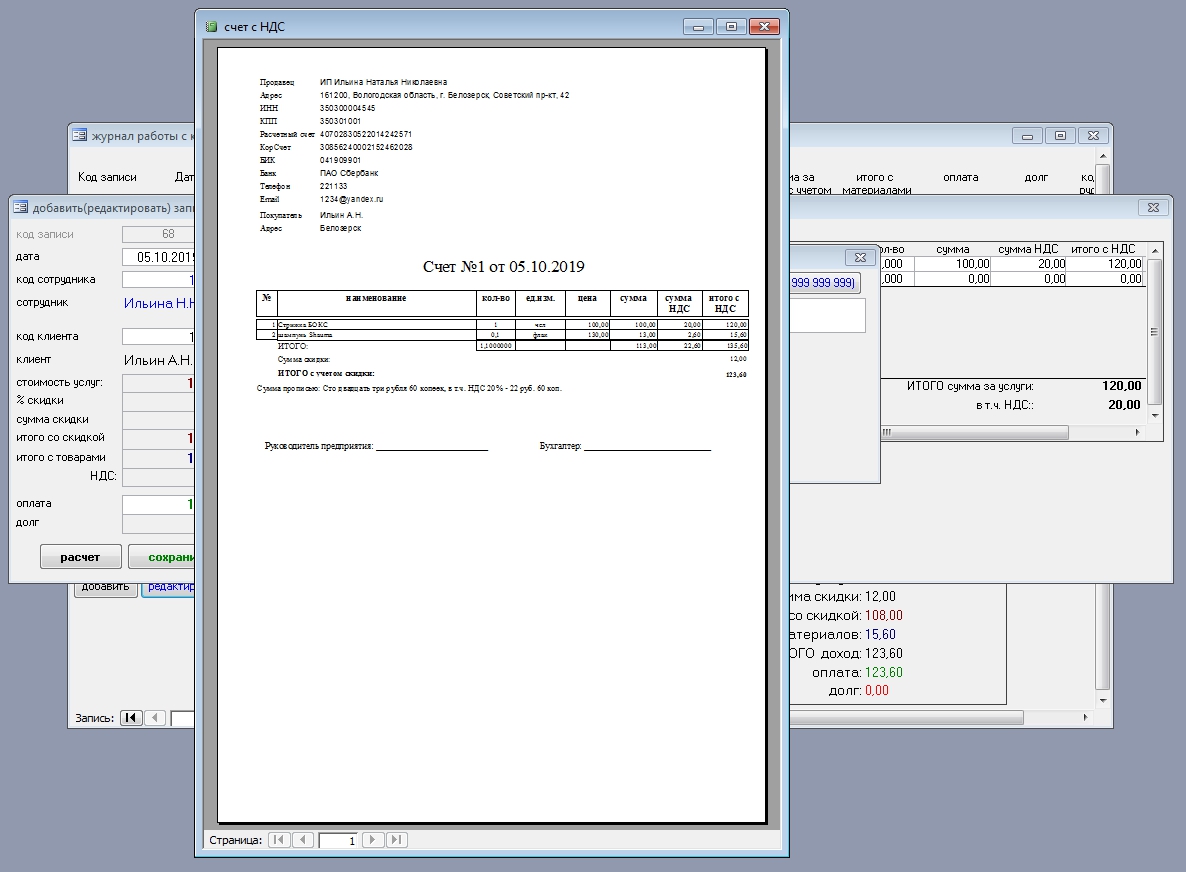
Task: Click the долг value 0,00 in summary
Action: click(x=877, y=690)
